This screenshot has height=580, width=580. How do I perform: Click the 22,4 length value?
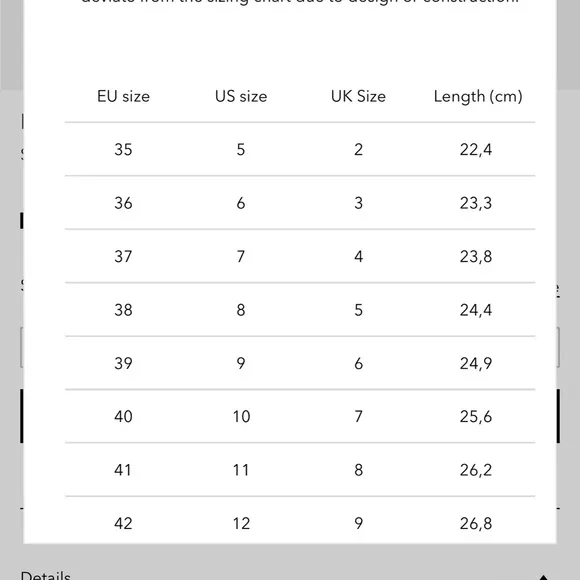[x=476, y=150]
